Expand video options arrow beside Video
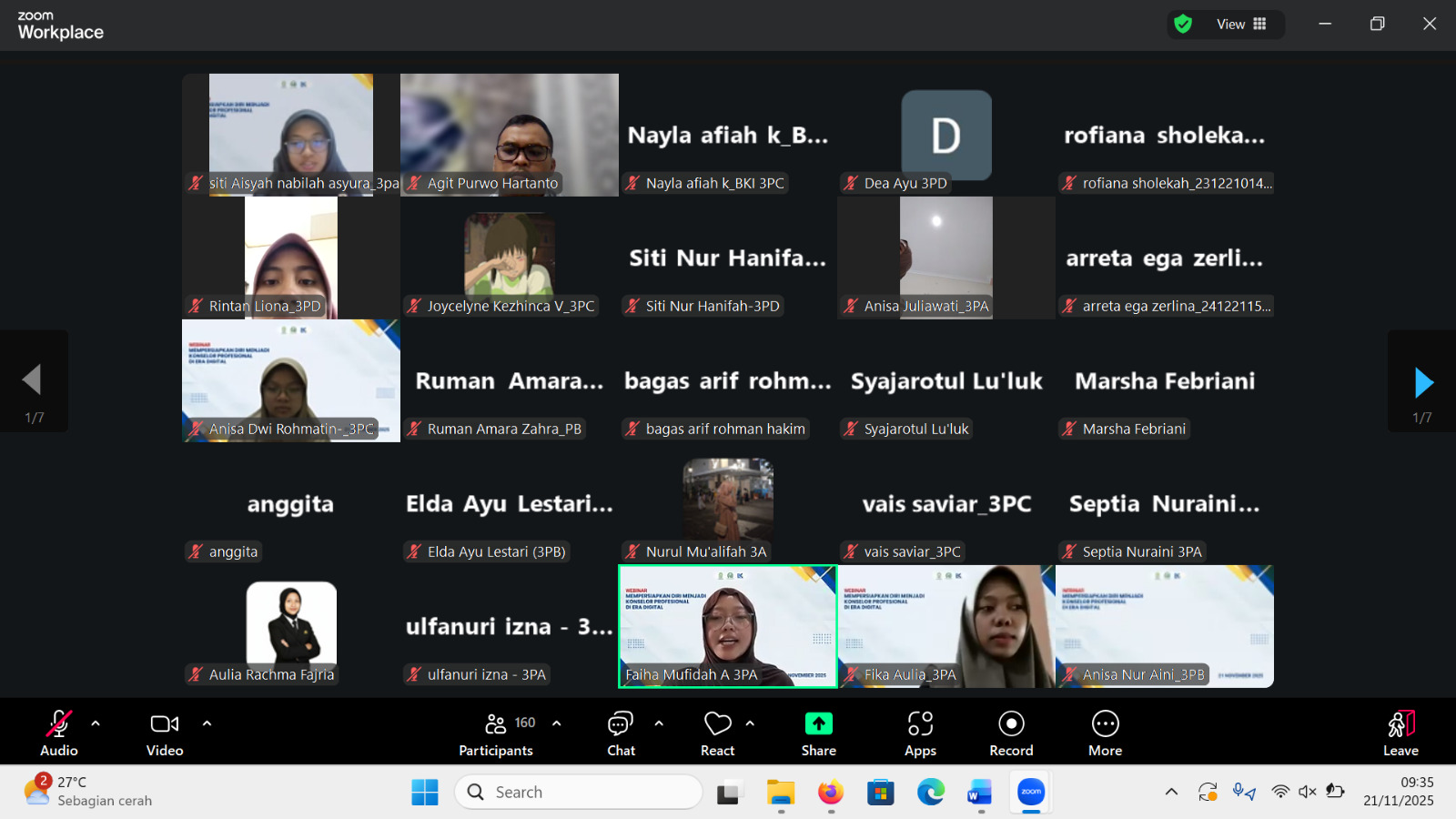Screen dimensions: 1456x819 coord(207,723)
